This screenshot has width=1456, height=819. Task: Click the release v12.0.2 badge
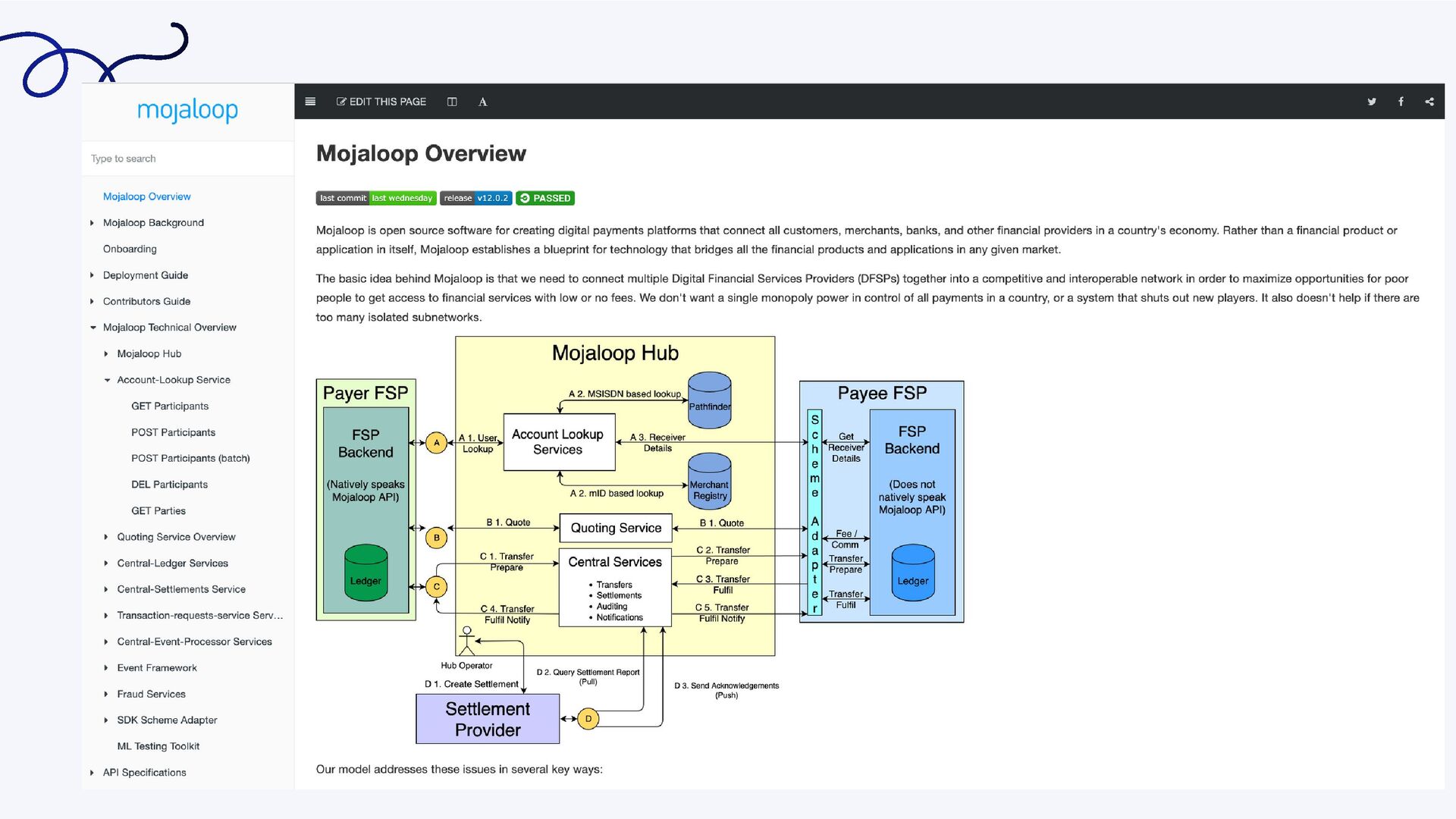475,198
